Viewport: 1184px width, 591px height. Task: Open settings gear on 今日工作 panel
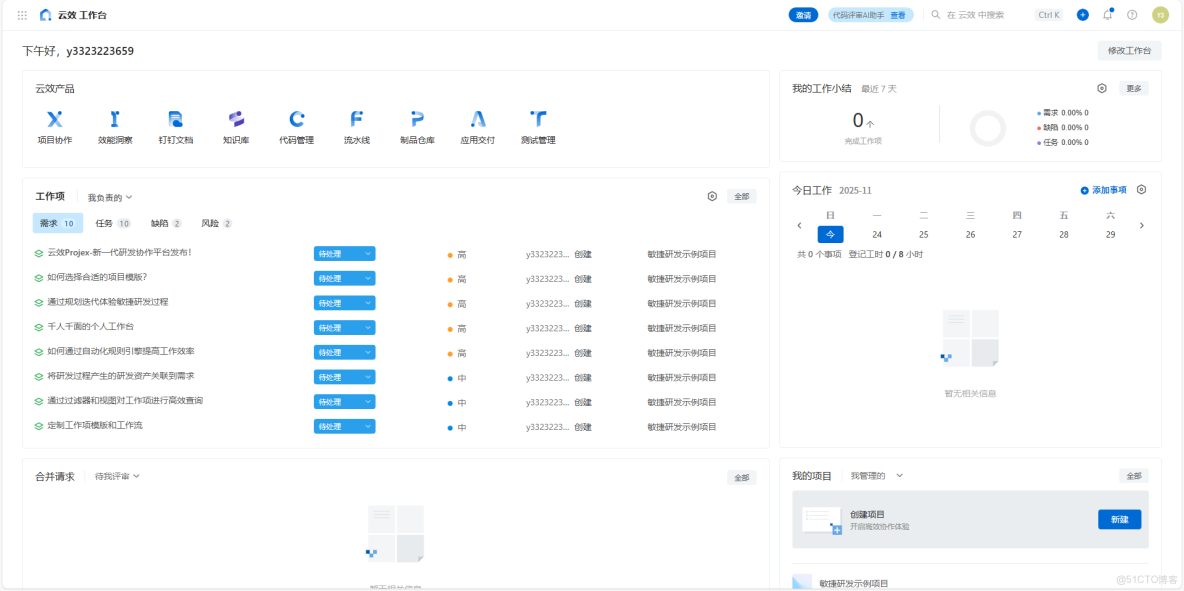(1141, 189)
